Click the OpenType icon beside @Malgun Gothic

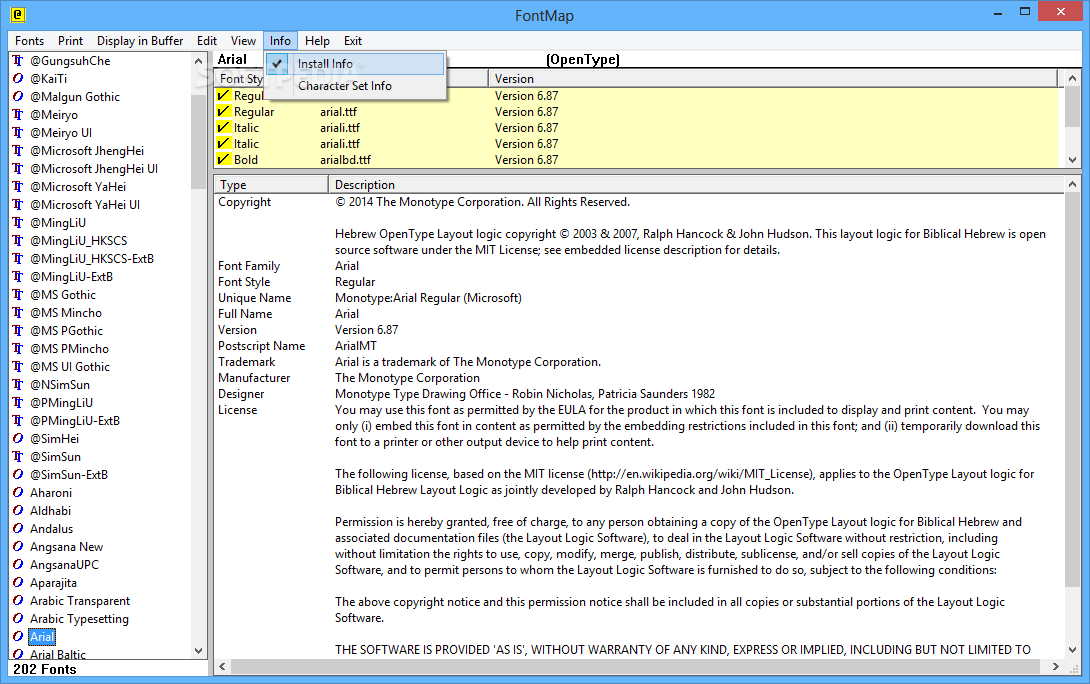point(18,97)
